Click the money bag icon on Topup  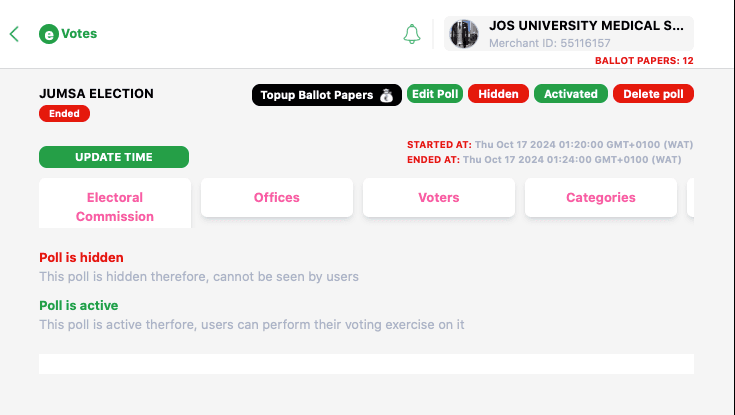(x=386, y=95)
